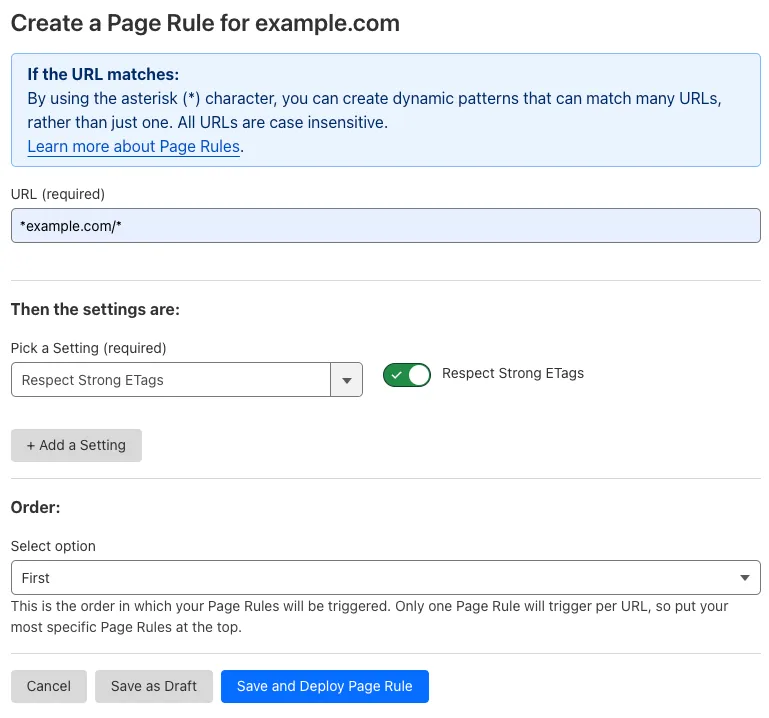Expand the Order dropdown showing First
Viewport: 769px width, 718px height.
[385, 578]
